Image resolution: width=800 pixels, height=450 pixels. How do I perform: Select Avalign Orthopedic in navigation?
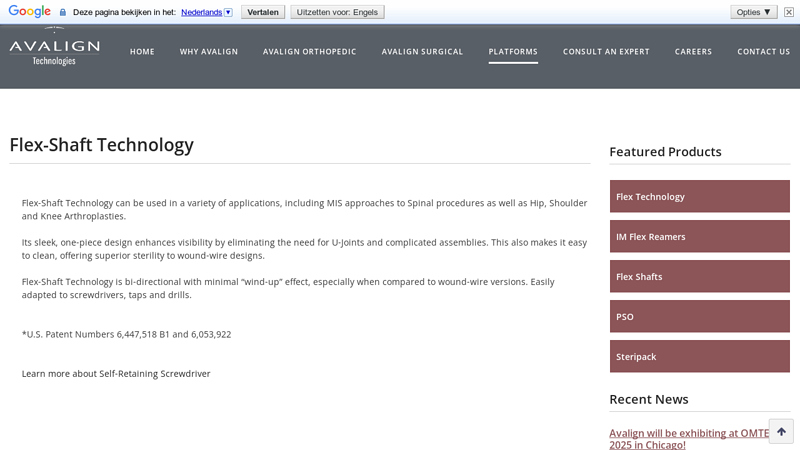pyautogui.click(x=309, y=52)
